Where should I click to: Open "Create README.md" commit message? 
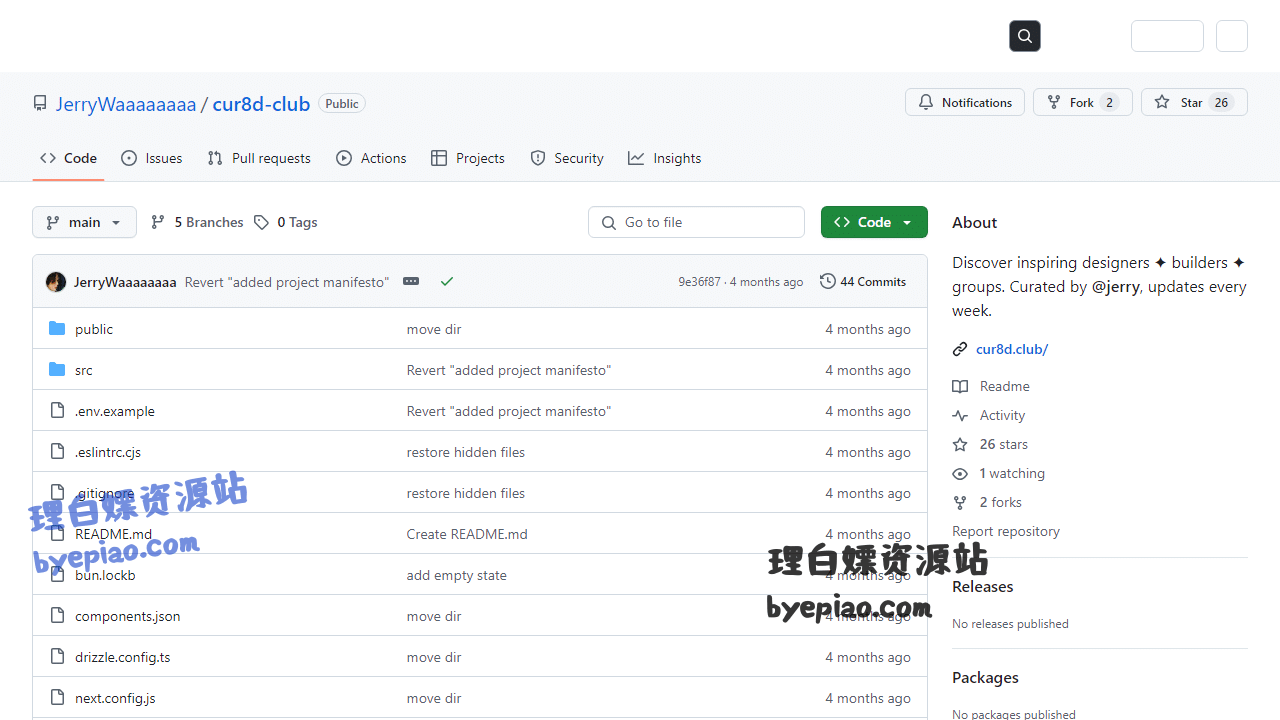pyautogui.click(x=467, y=534)
